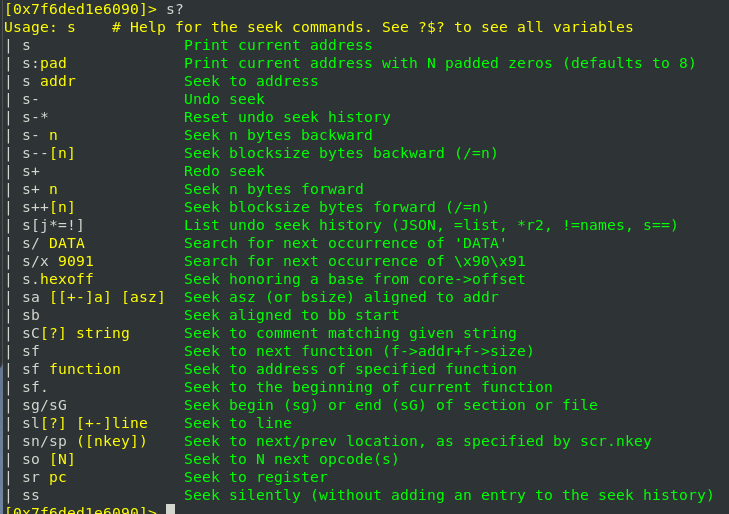This screenshot has width=729, height=514.
Task: Click the 'sa [[+-]a] [asz]' command
Action: click(x=93, y=297)
